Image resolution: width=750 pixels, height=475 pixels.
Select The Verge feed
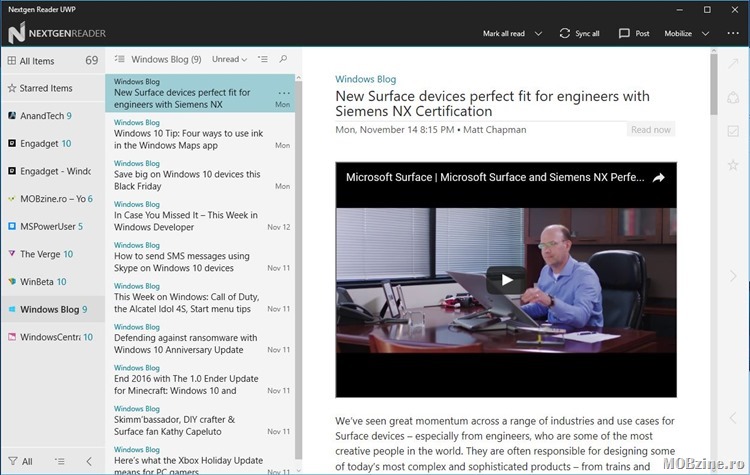[43, 254]
